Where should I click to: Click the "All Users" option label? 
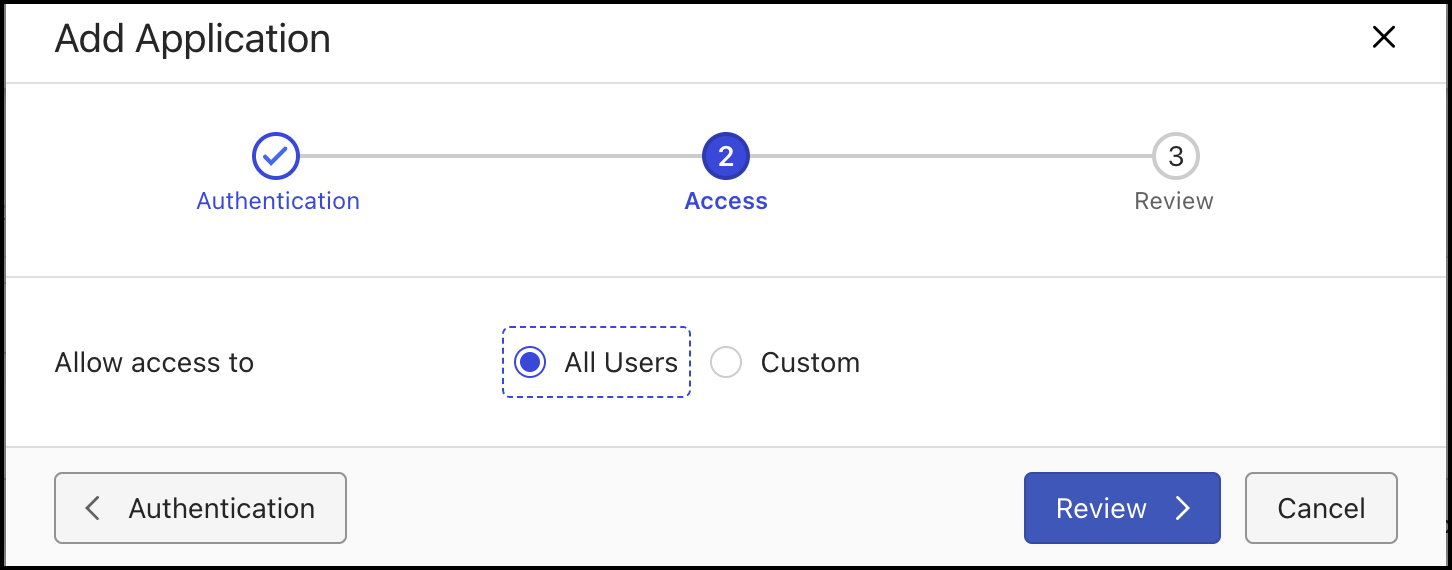tap(621, 362)
